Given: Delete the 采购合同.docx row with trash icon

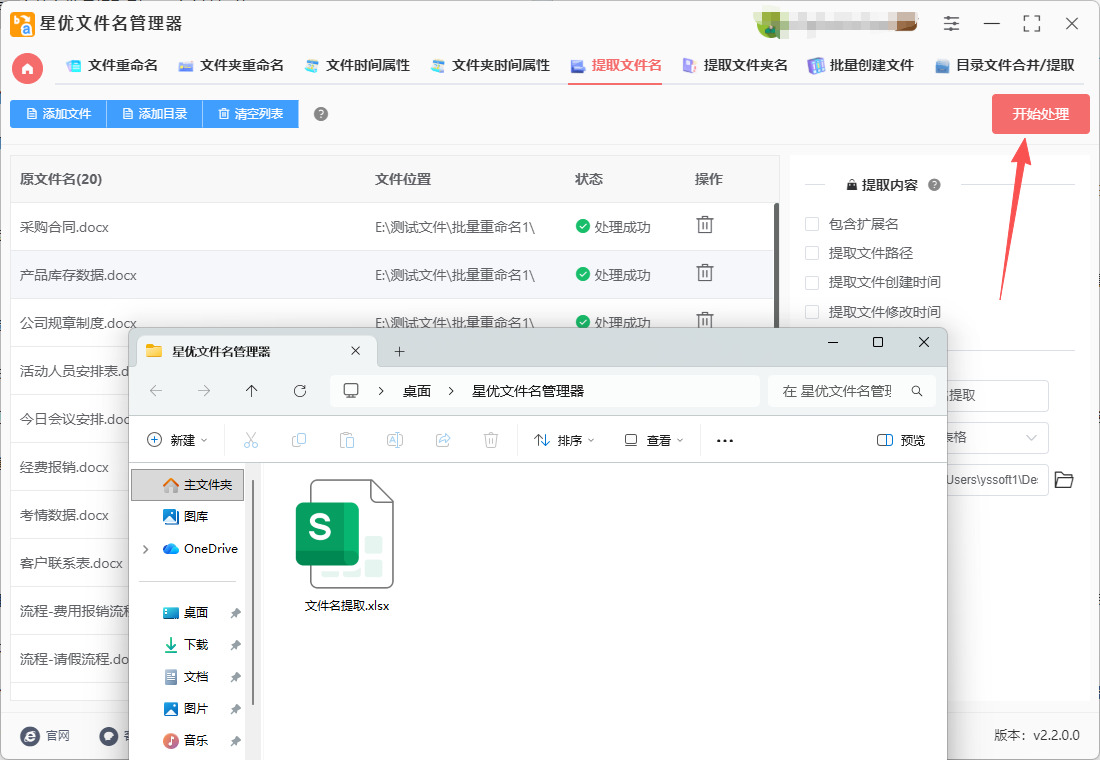Looking at the screenshot, I should [x=705, y=226].
